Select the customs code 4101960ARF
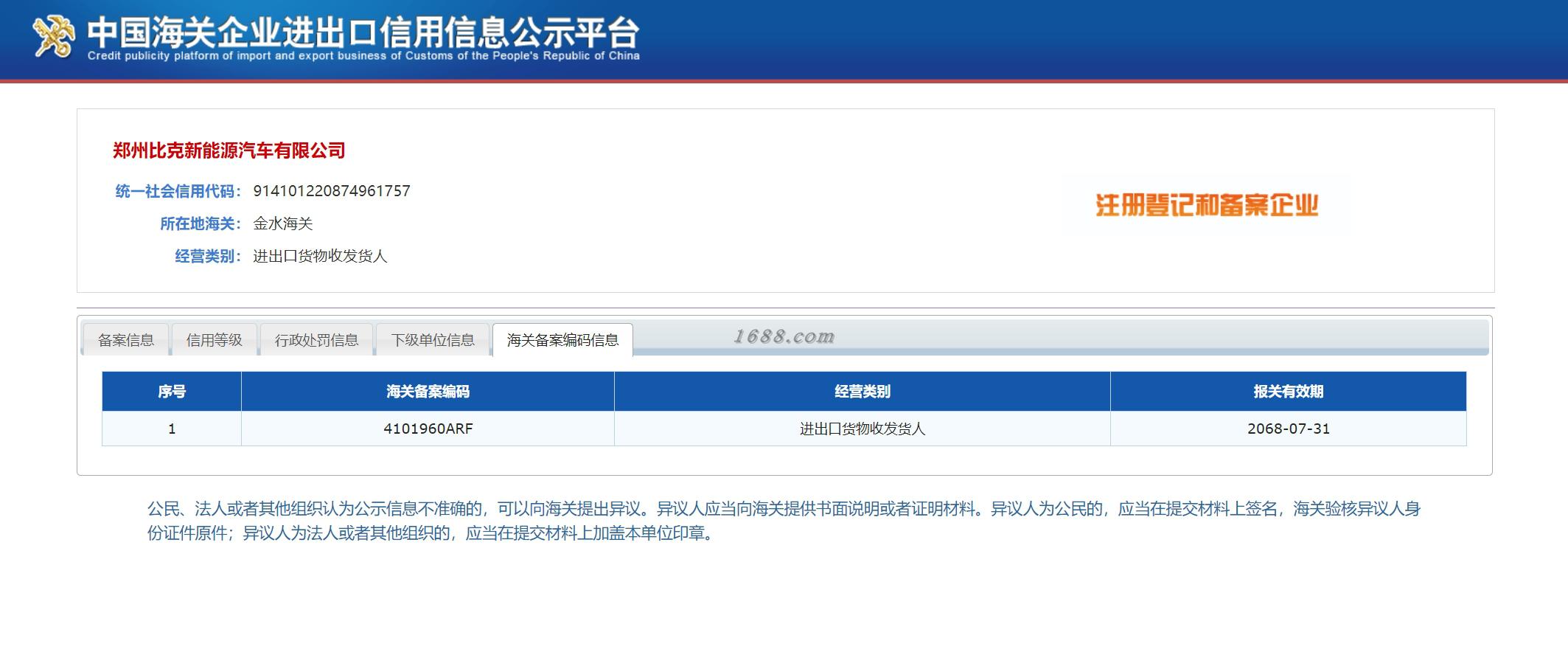 428,429
